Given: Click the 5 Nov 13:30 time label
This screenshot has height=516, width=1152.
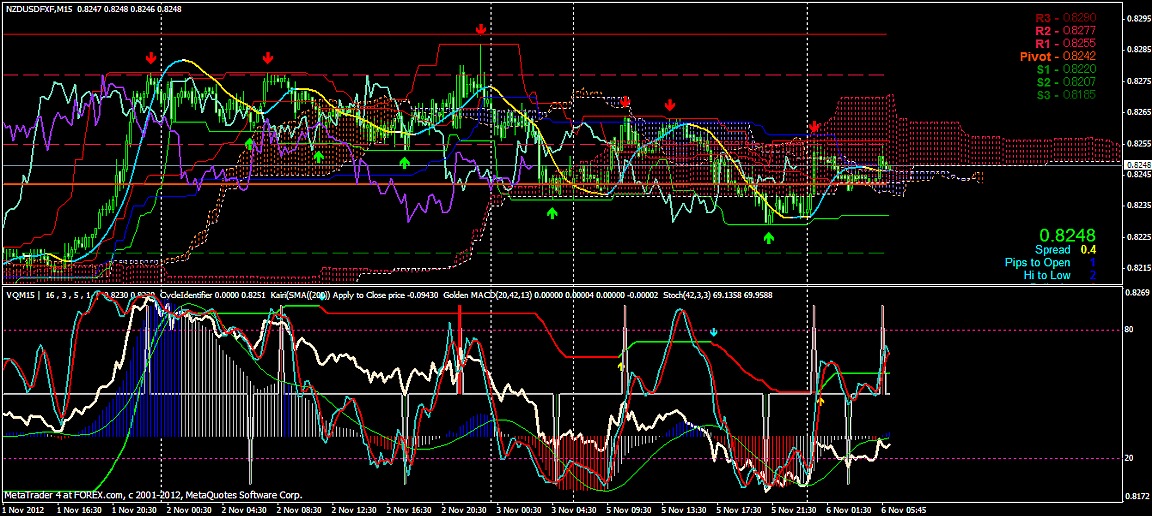Looking at the screenshot, I should pos(685,509).
